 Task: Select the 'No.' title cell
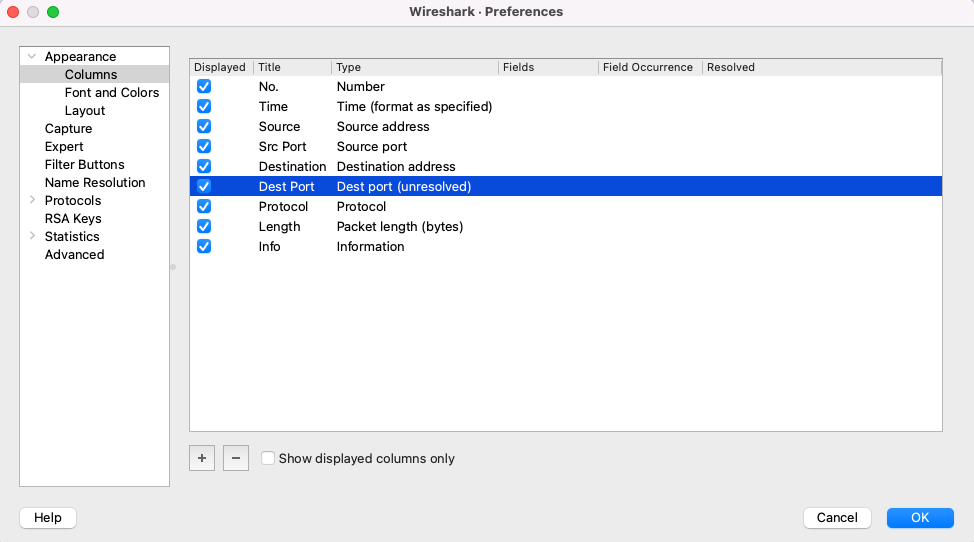point(268,86)
